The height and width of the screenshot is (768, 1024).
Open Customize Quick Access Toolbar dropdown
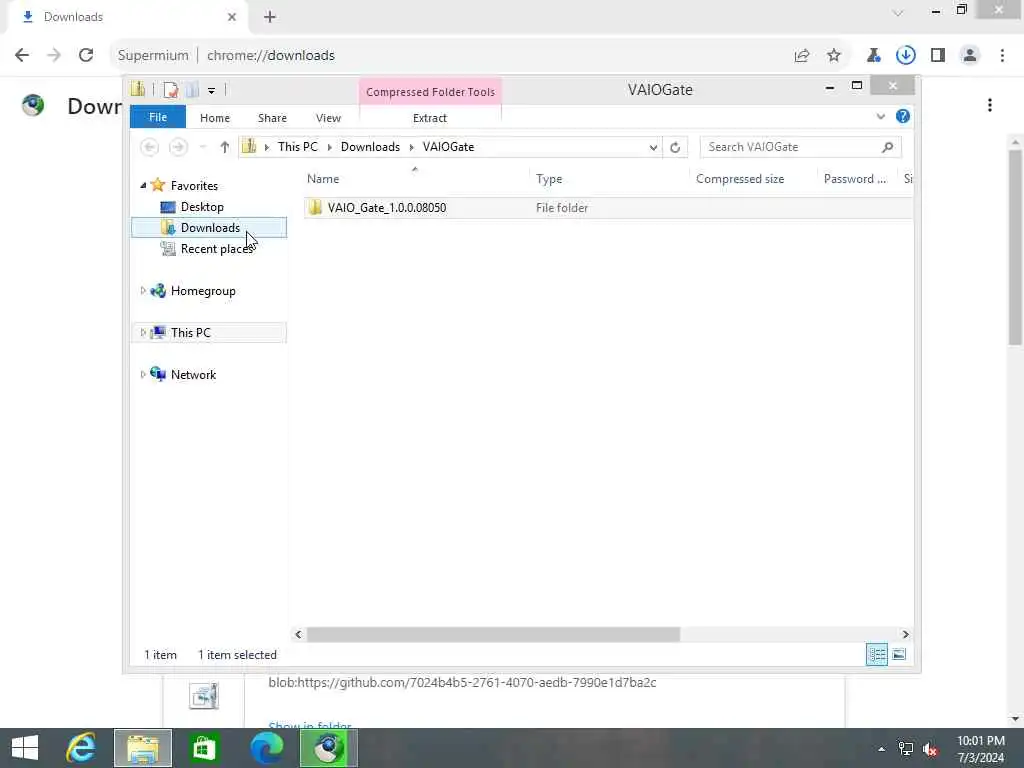[x=212, y=91]
